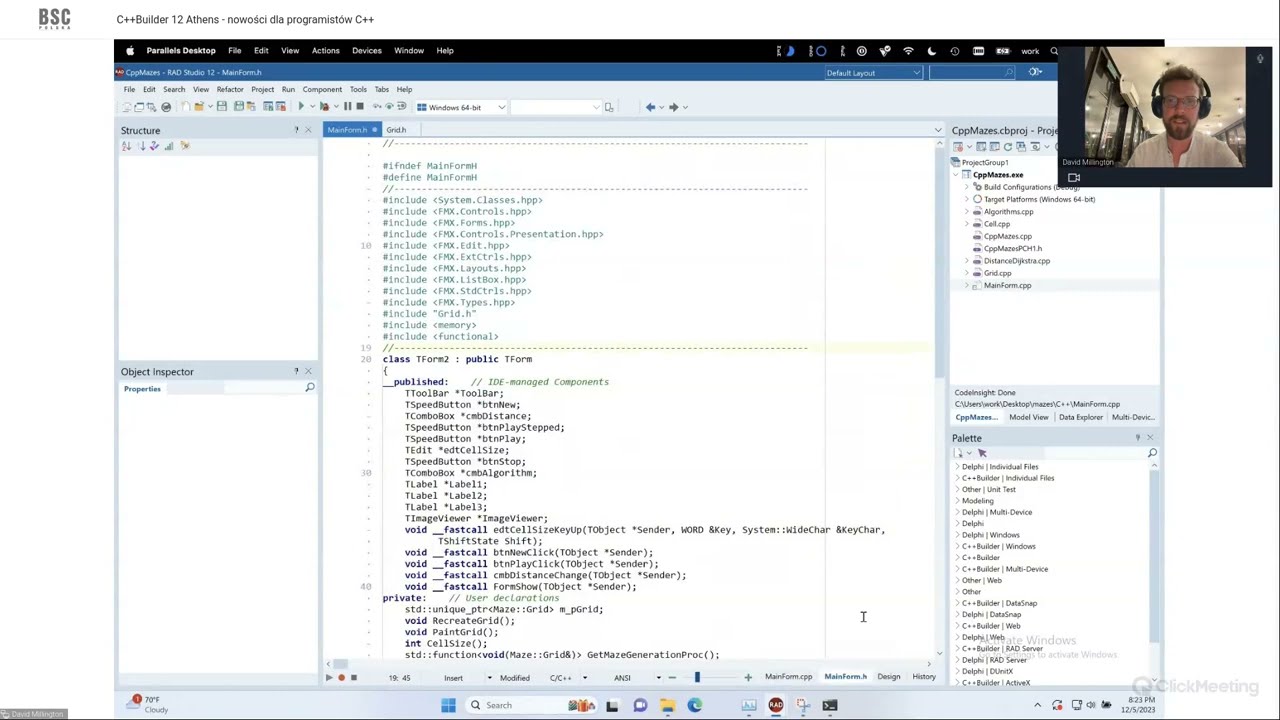
Task: Select Target Platforms (Windows 64-bit) node
Action: [1038, 199]
